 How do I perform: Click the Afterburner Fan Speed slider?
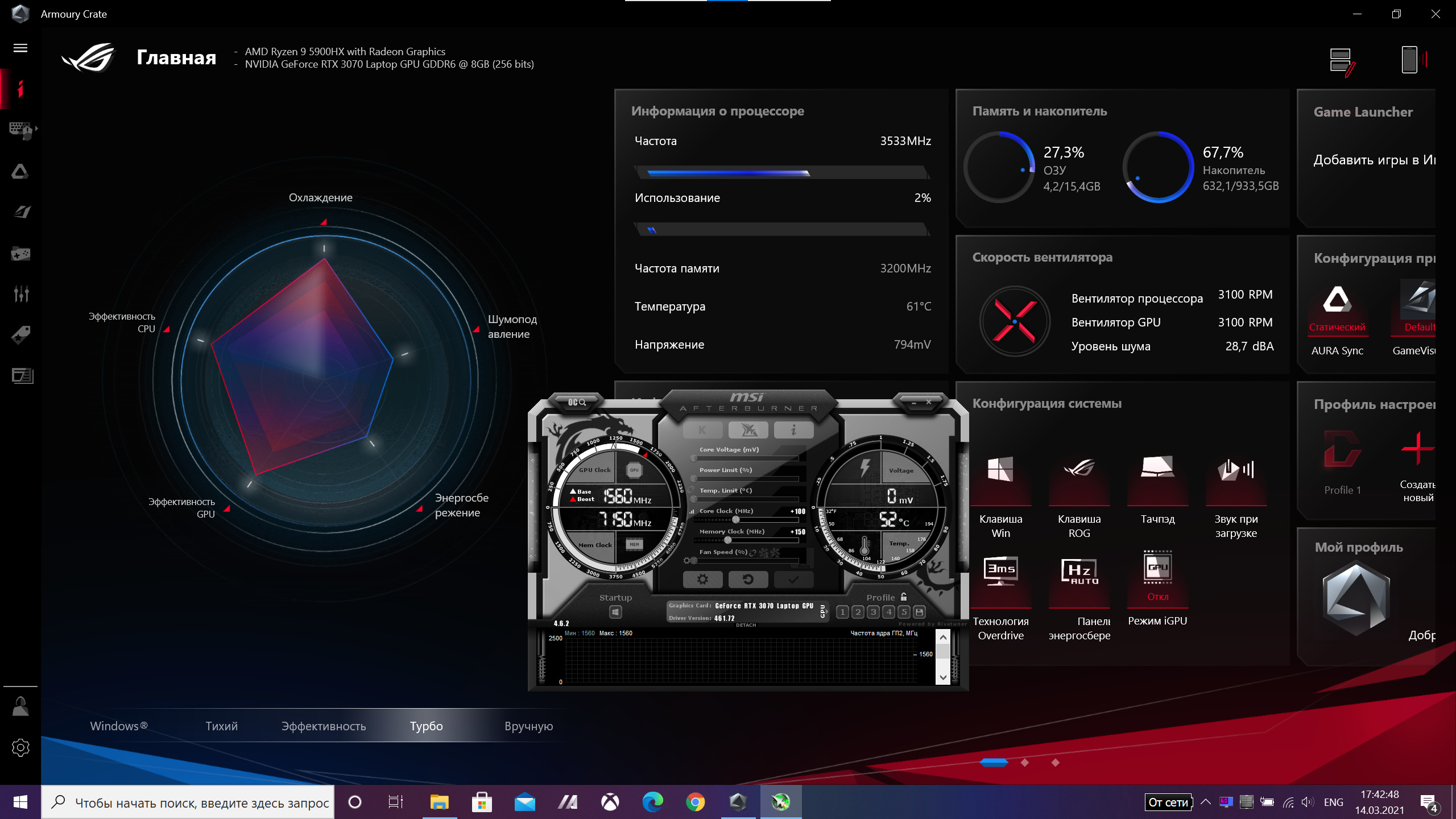click(746, 560)
